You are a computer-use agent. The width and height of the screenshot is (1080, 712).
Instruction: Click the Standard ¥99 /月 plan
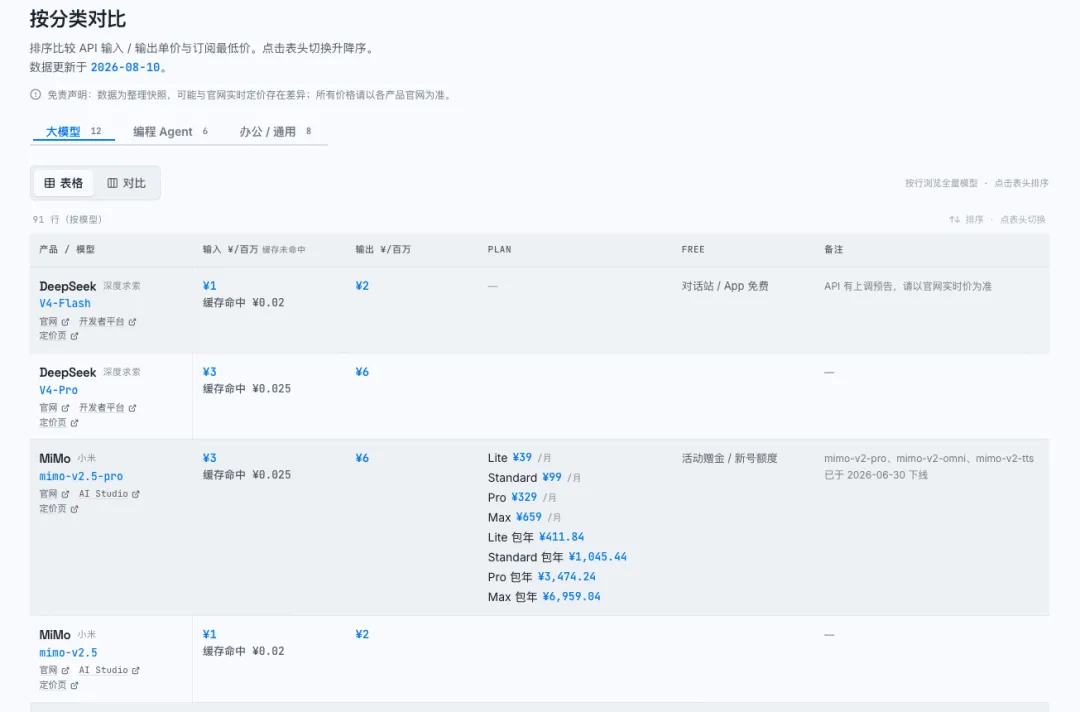coord(534,478)
